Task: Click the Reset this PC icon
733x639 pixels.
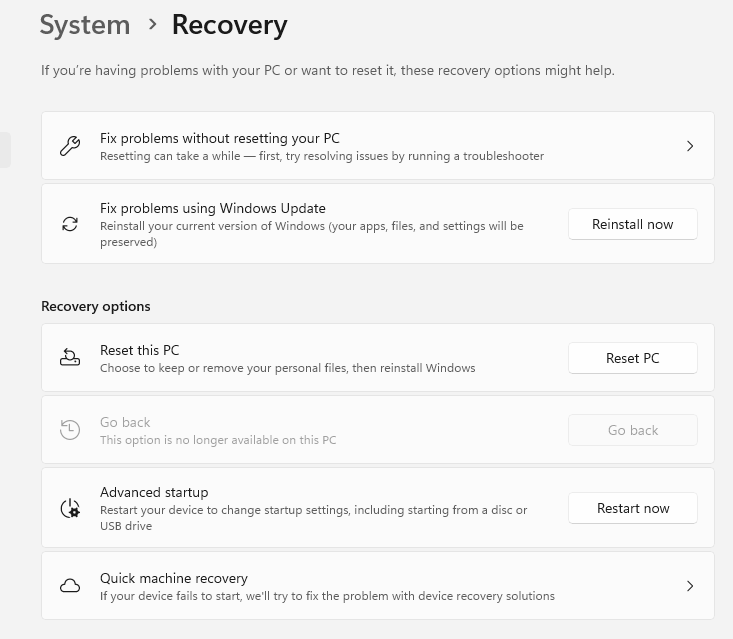Action: (70, 358)
